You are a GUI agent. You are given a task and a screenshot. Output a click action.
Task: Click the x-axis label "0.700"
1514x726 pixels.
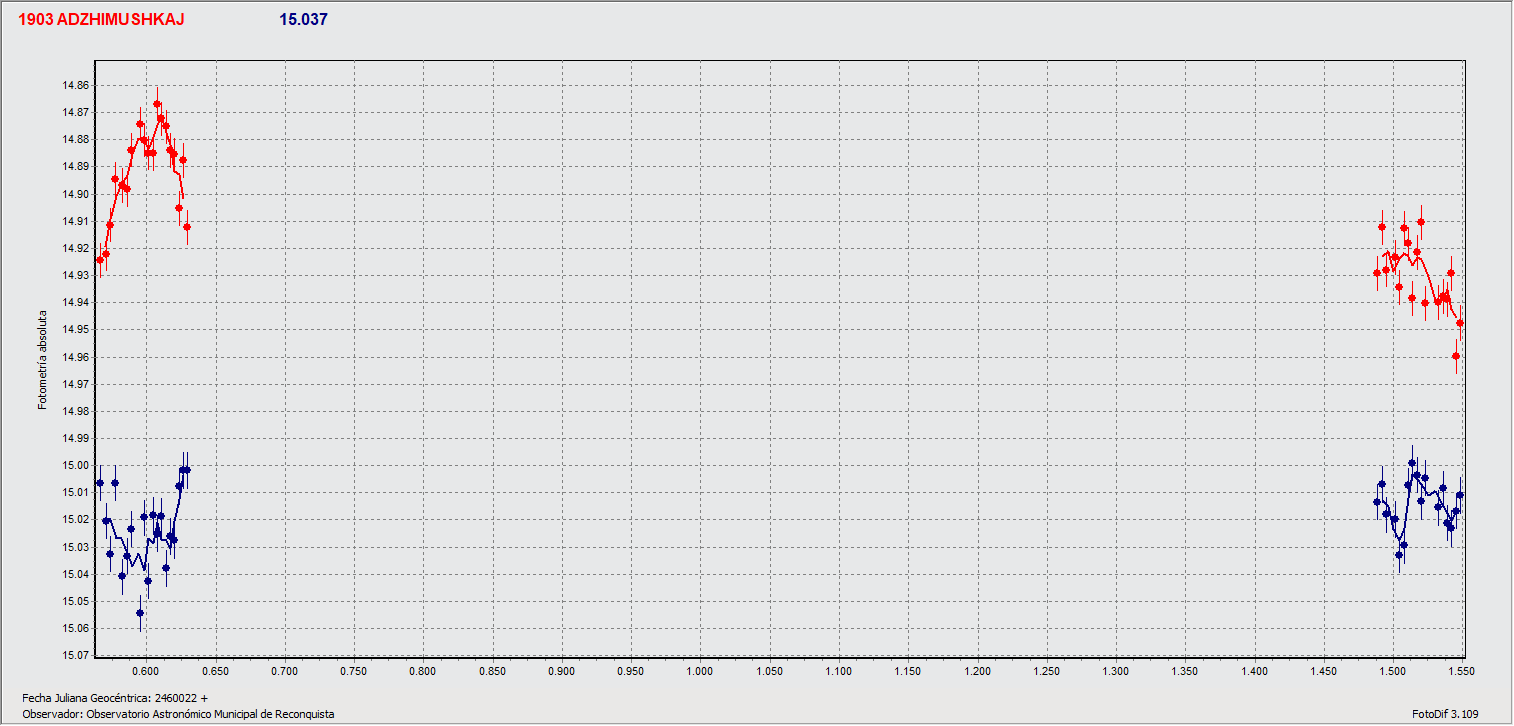[x=284, y=670]
